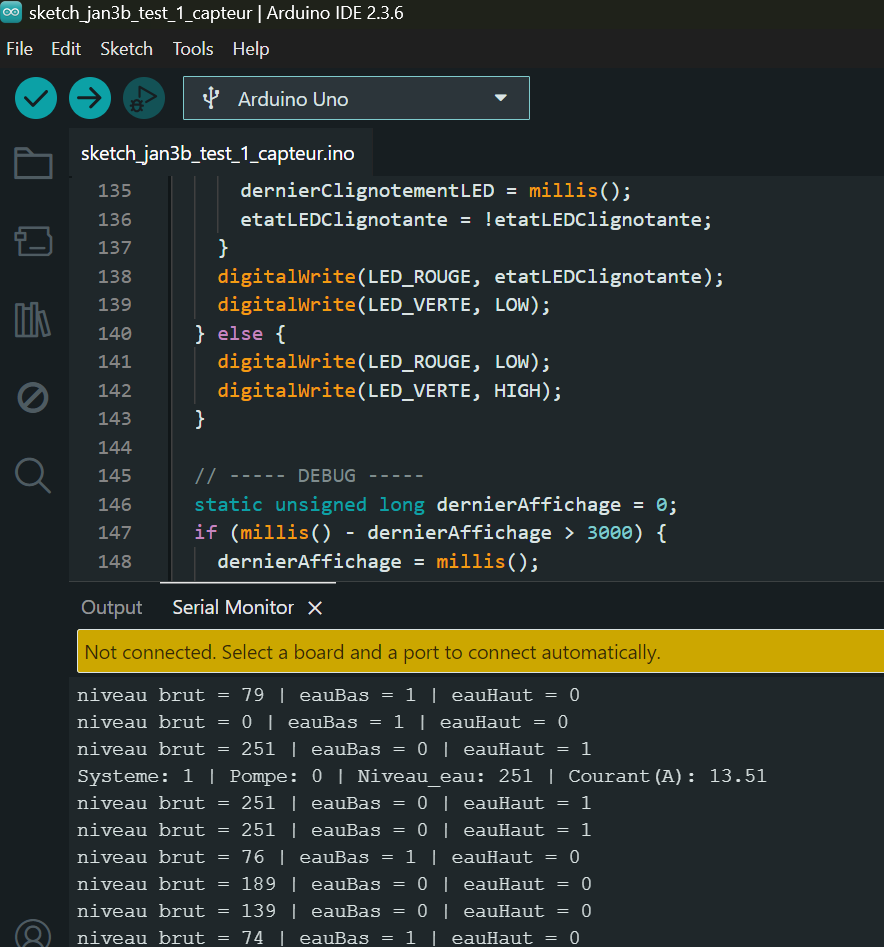Click line number 140 in gutter
This screenshot has width=884, height=947.
115,333
